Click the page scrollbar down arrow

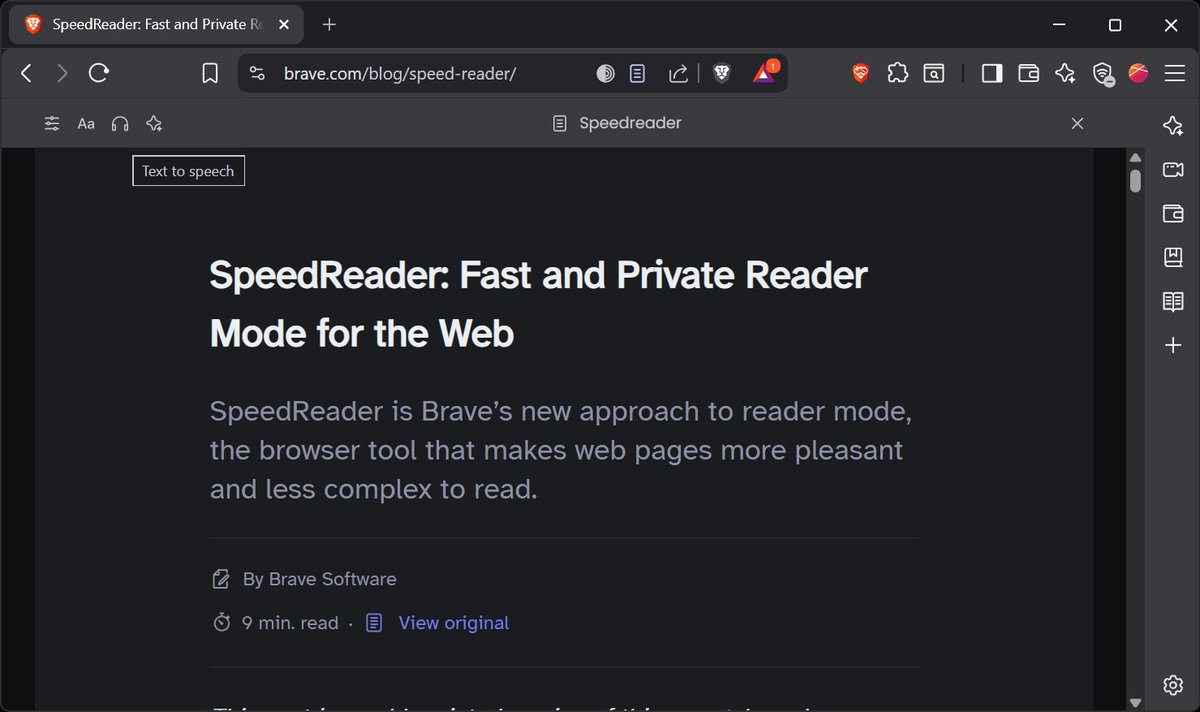[x=1135, y=702]
